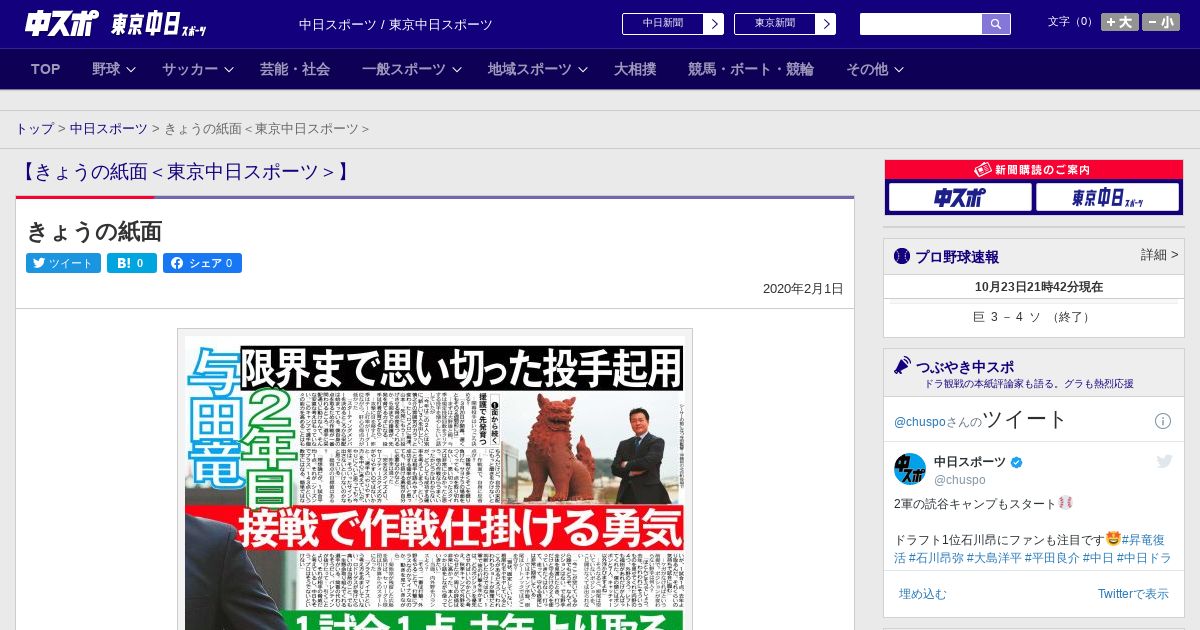This screenshot has height=630, width=1200.
Task: Open 競馬・ボート・競輪 menu item
Action: pos(751,69)
